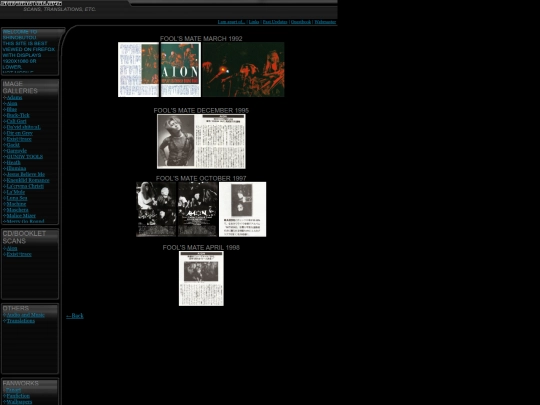Open Aion under CD/Booklet Scans
540x405 pixels.
click(12, 248)
